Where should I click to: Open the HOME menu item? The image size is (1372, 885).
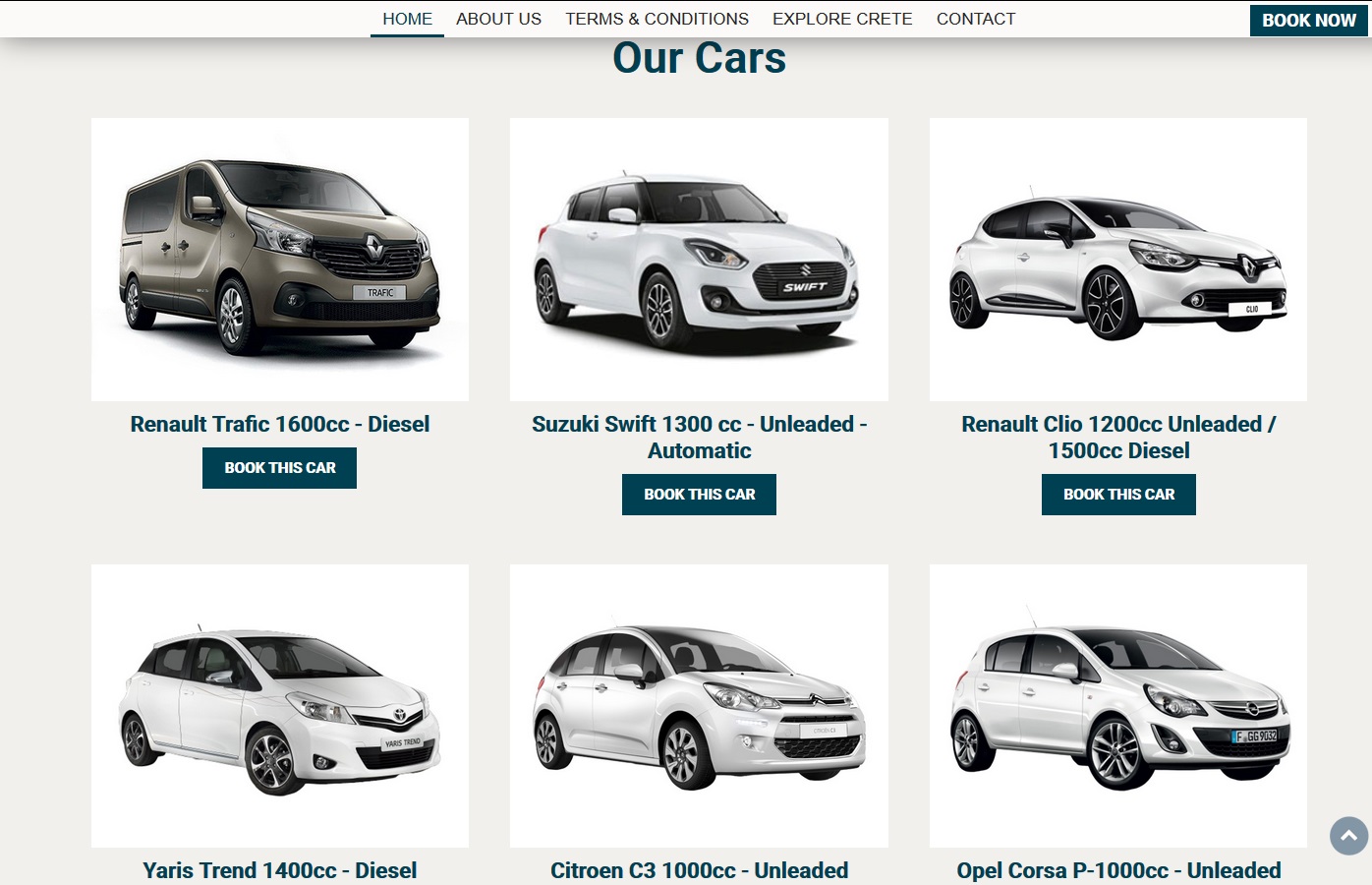click(x=407, y=19)
